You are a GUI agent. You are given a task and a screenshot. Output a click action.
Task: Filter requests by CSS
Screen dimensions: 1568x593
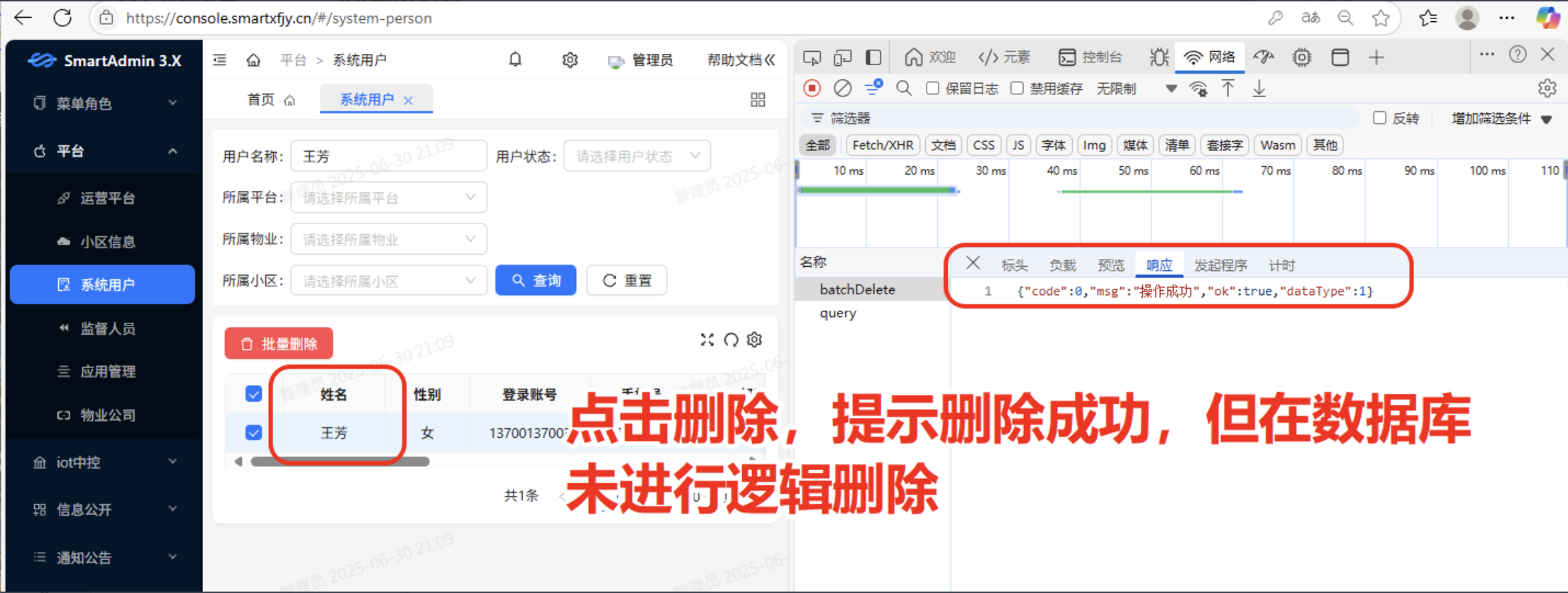983,145
